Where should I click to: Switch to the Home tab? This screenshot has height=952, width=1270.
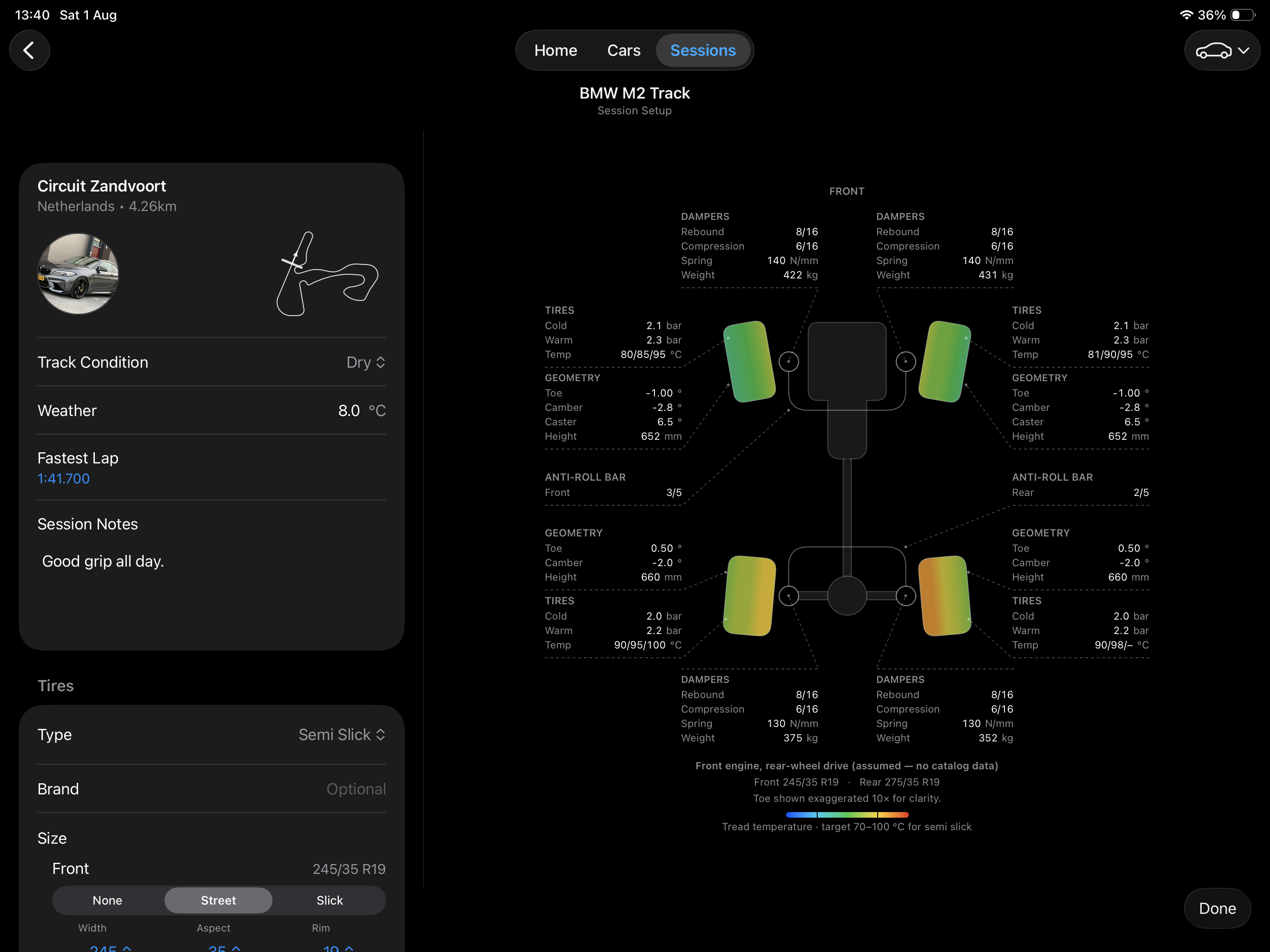click(555, 51)
